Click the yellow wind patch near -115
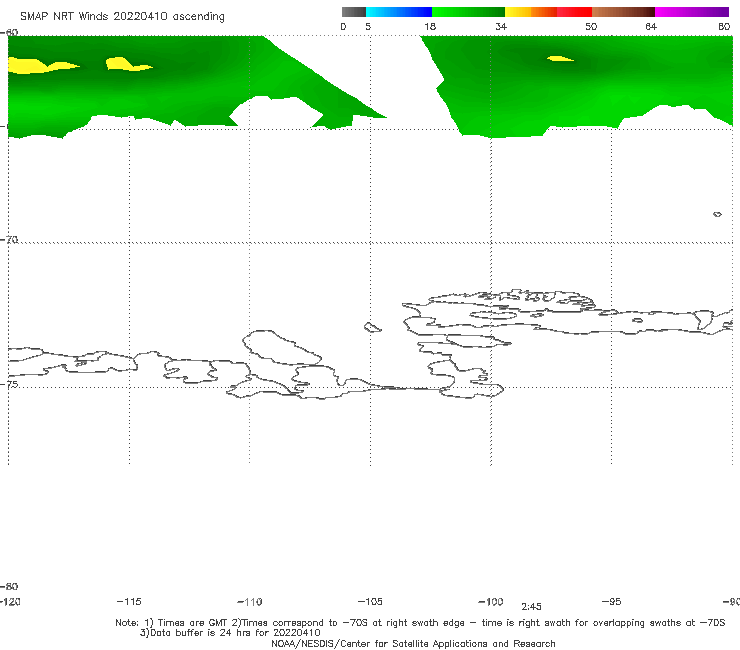 click(127, 64)
